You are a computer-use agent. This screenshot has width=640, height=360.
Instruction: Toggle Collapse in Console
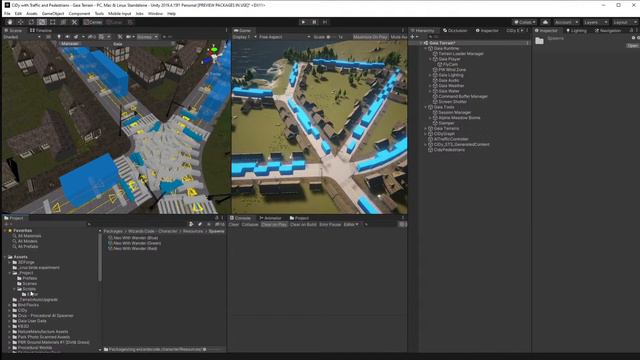pyautogui.click(x=250, y=224)
